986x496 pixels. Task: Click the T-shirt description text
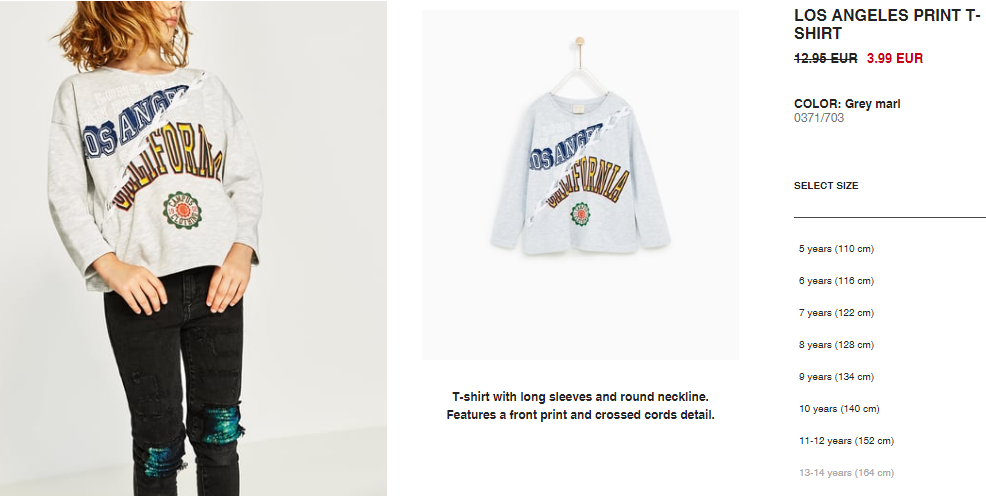coord(580,406)
